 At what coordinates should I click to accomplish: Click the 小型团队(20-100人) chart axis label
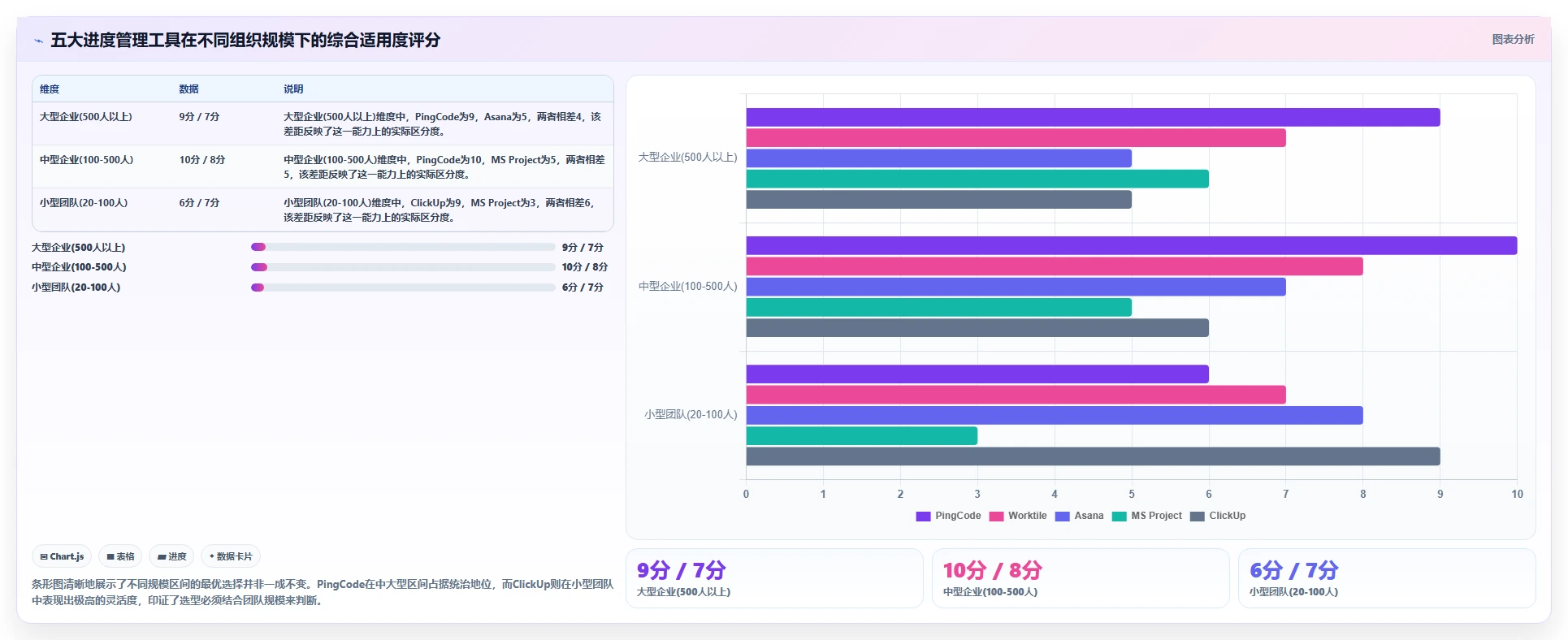[691, 415]
